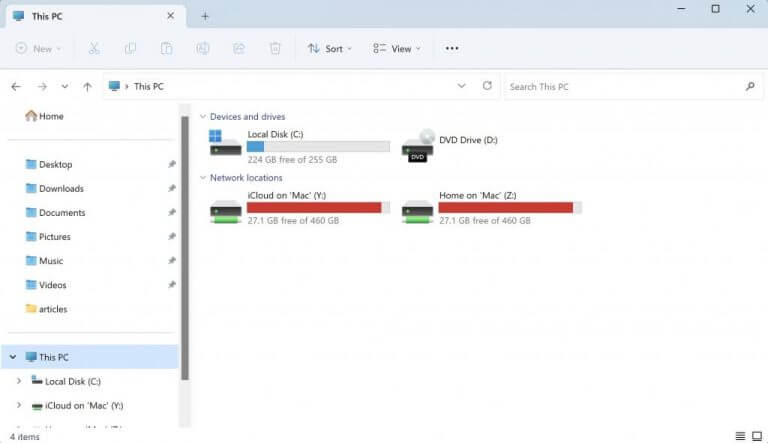Open Home in navigation pane
This screenshot has height=443, width=768.
pos(45,116)
